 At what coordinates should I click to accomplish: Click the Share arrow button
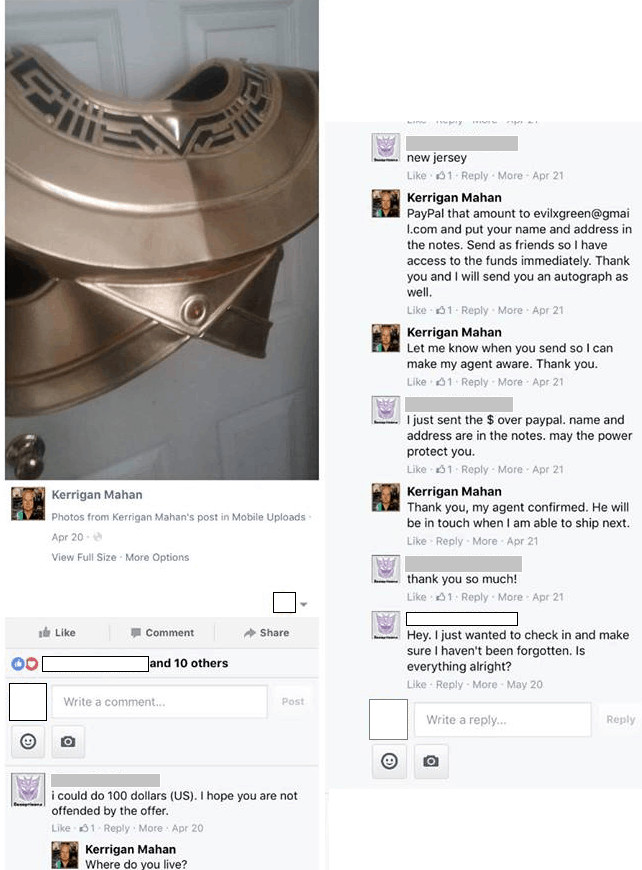(266, 633)
